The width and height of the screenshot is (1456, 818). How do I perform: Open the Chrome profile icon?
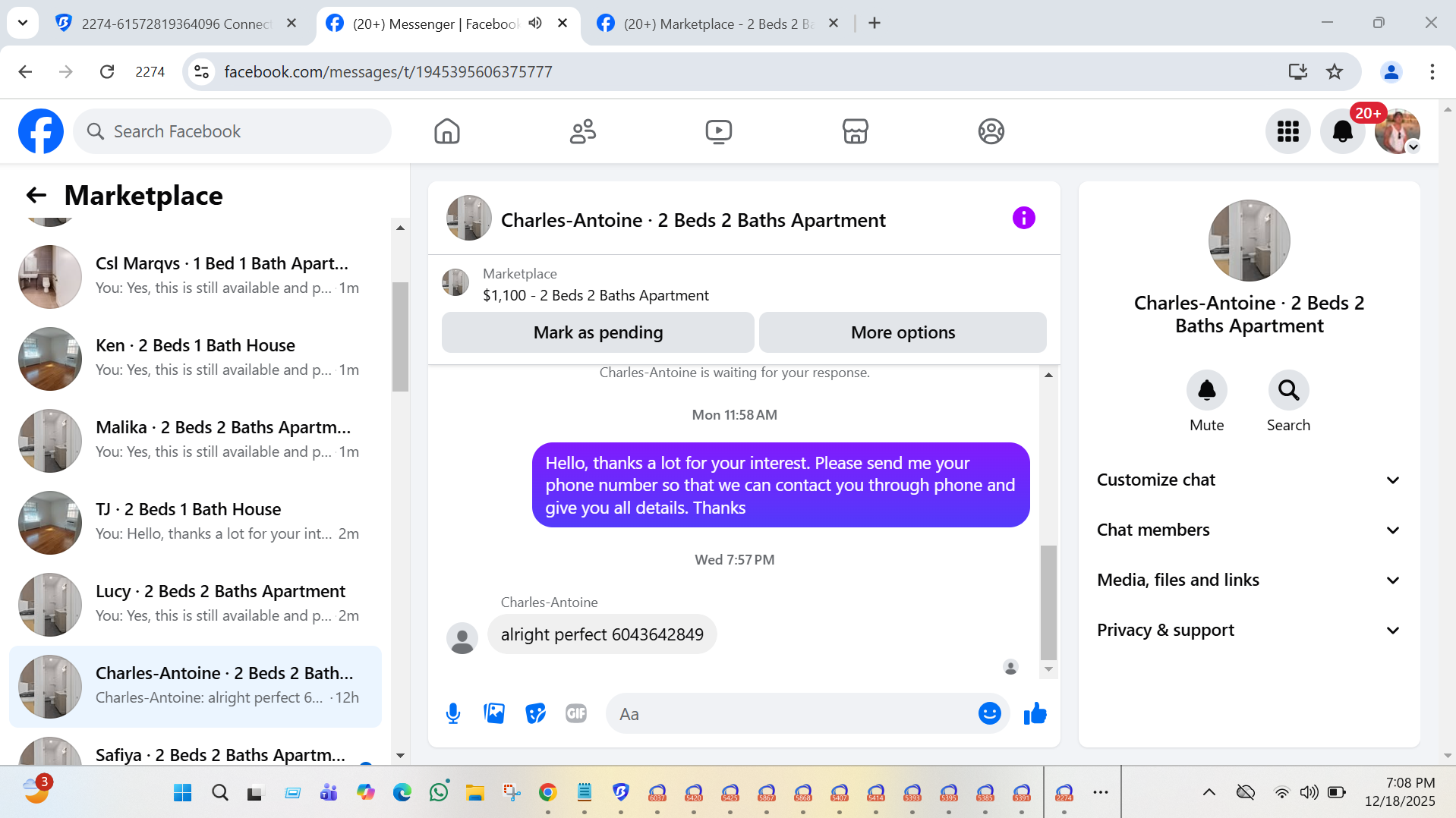(x=1391, y=71)
